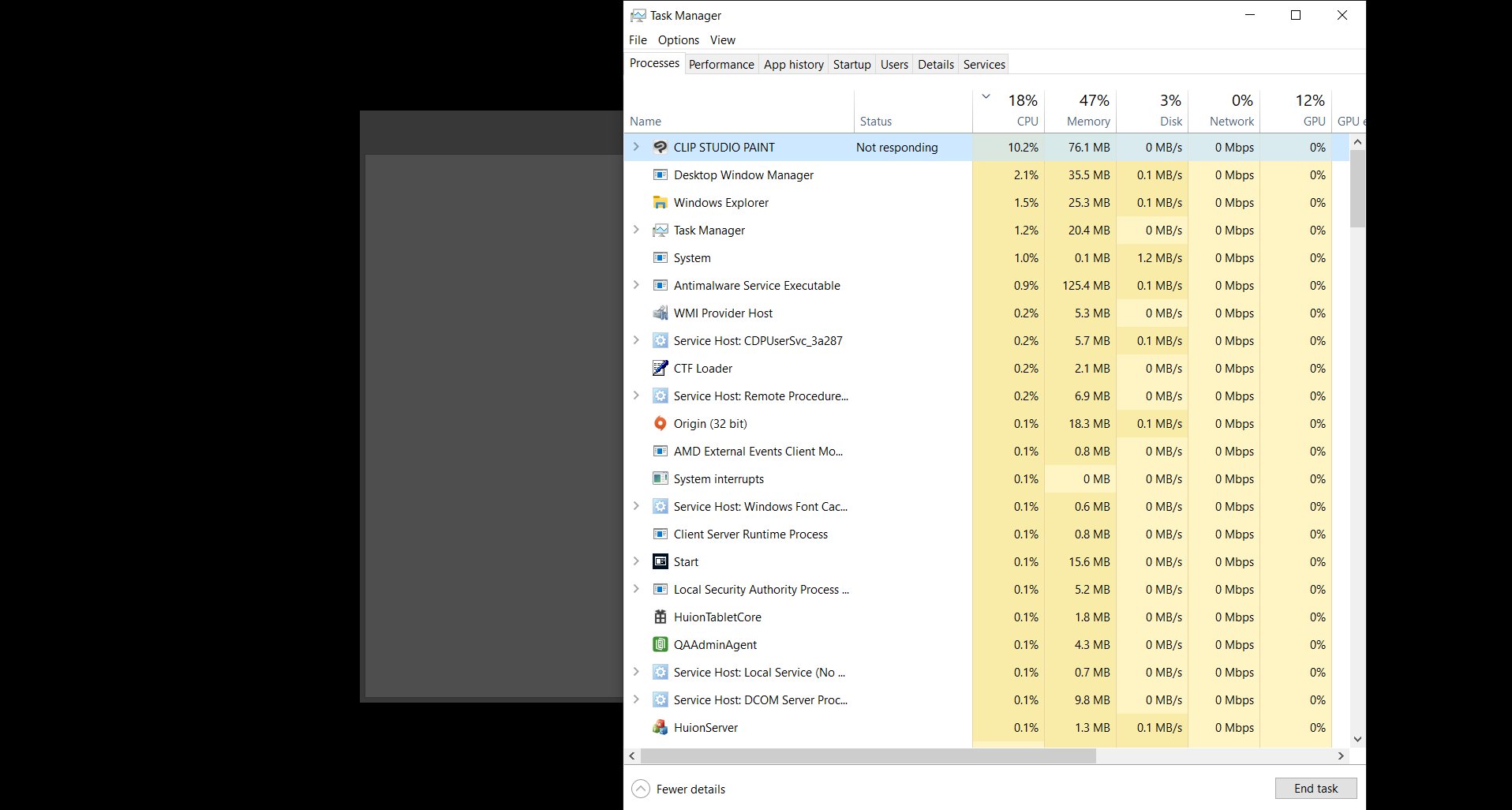Open the Services tab
The width and height of the screenshot is (1512, 810).
tap(984, 64)
